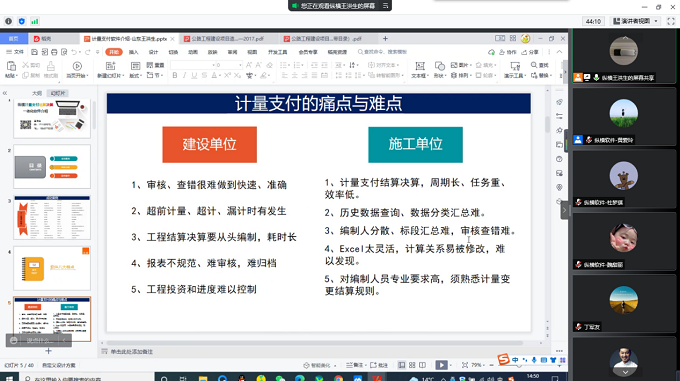
Task: Open the Insert (插入) ribbon tab
Action: coord(134,52)
